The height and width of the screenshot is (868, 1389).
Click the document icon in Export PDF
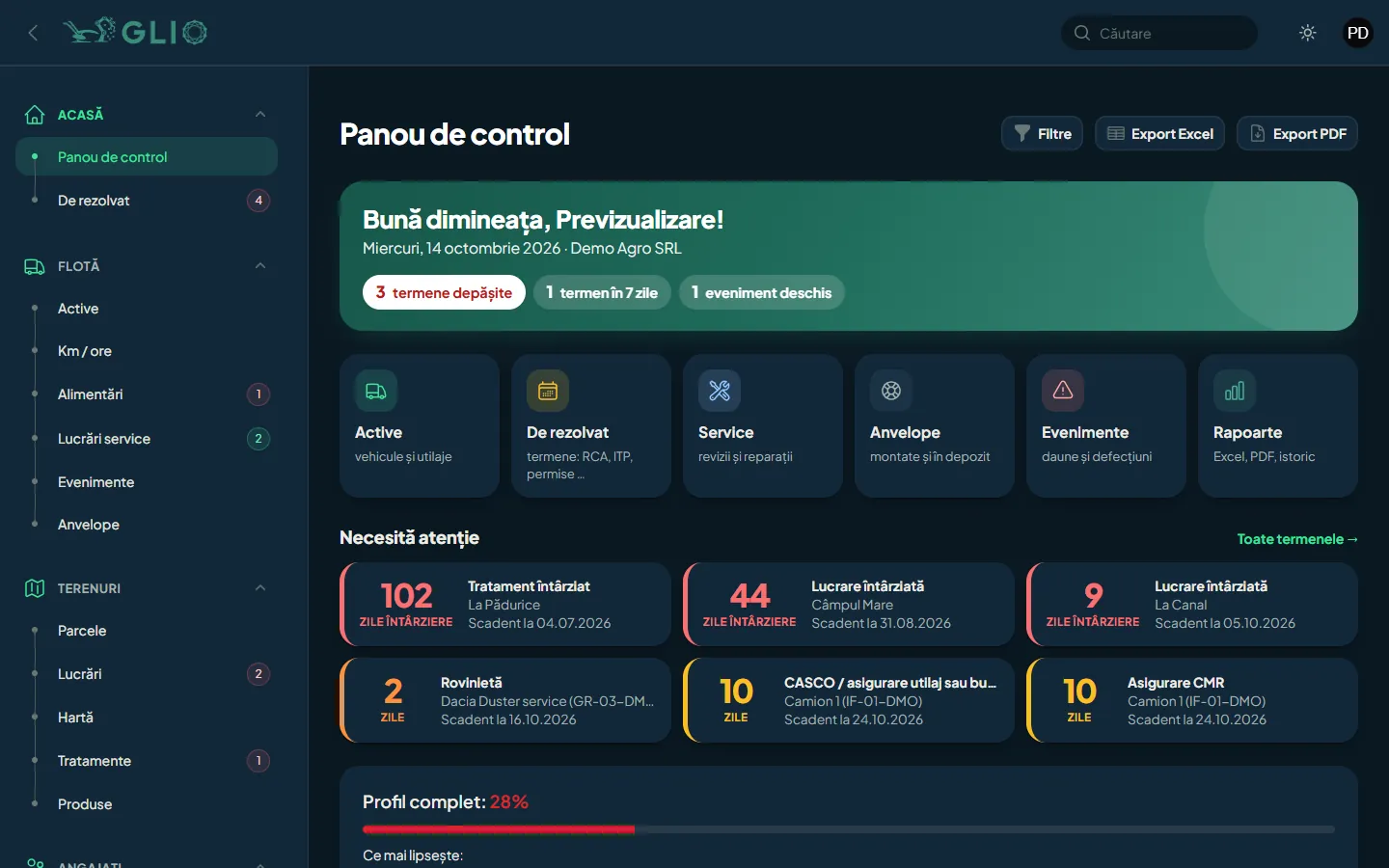point(1258,134)
